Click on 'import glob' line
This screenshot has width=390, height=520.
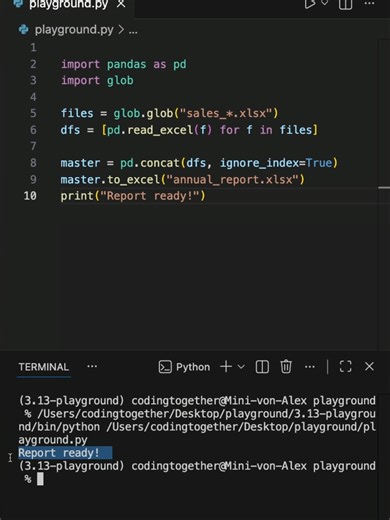tap(97, 80)
